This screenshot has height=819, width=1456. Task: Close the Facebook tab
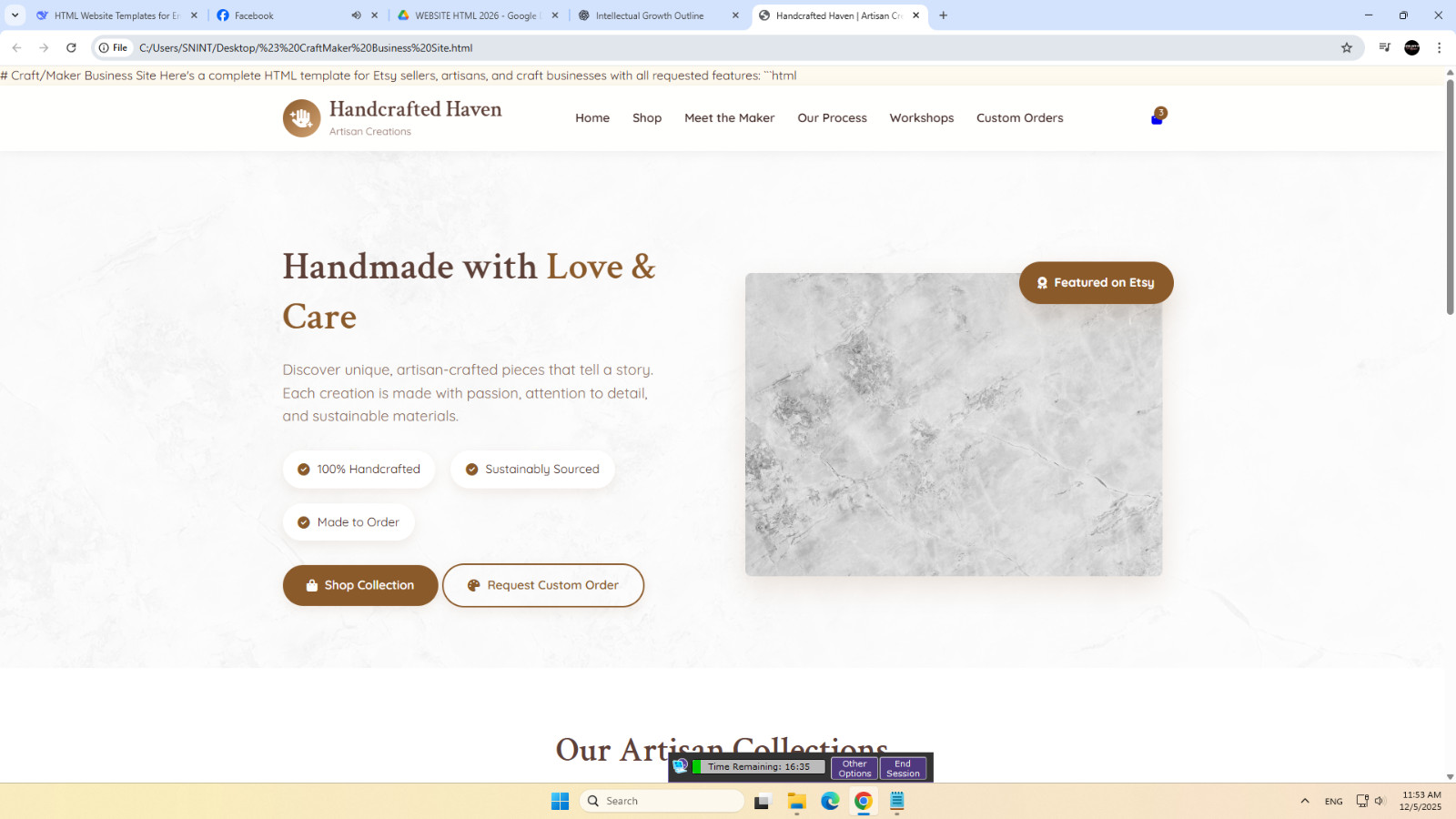(374, 15)
